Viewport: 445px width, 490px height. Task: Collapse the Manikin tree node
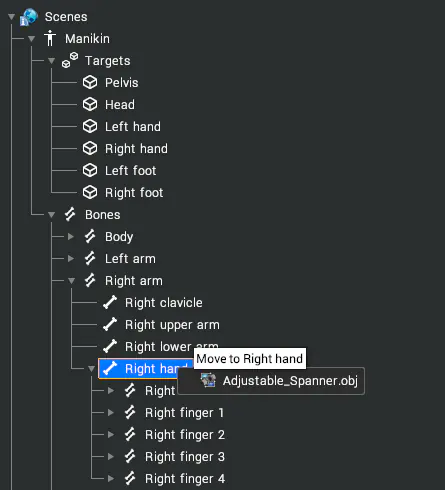pyautogui.click(x=31, y=39)
